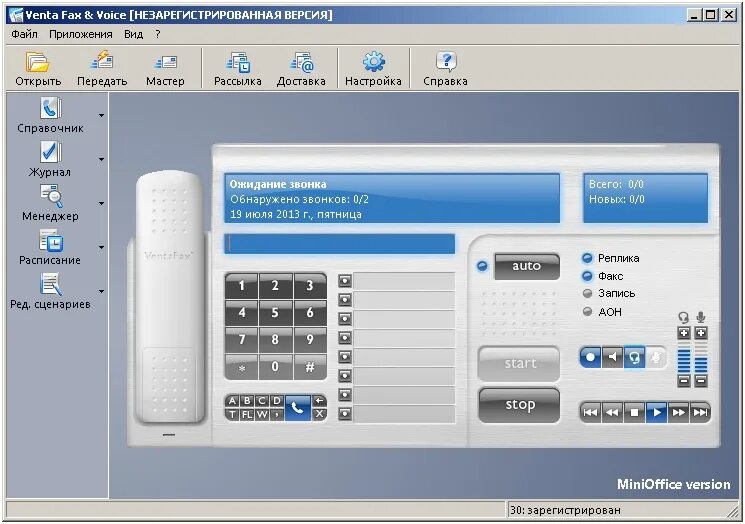The width and height of the screenshot is (745, 524).
Task: Open Ред. сценариев script editor icon
Action: tap(50, 291)
